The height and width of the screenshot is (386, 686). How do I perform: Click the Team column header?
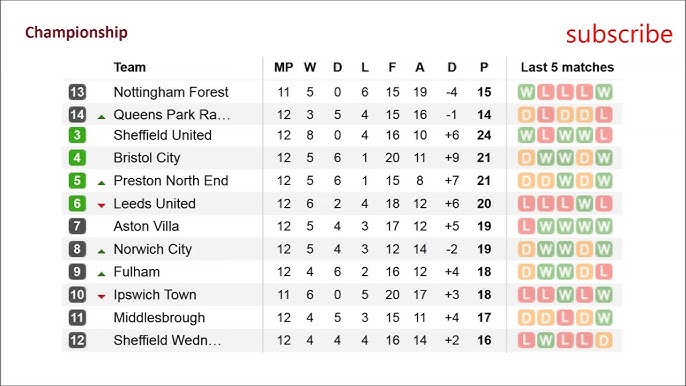point(130,67)
